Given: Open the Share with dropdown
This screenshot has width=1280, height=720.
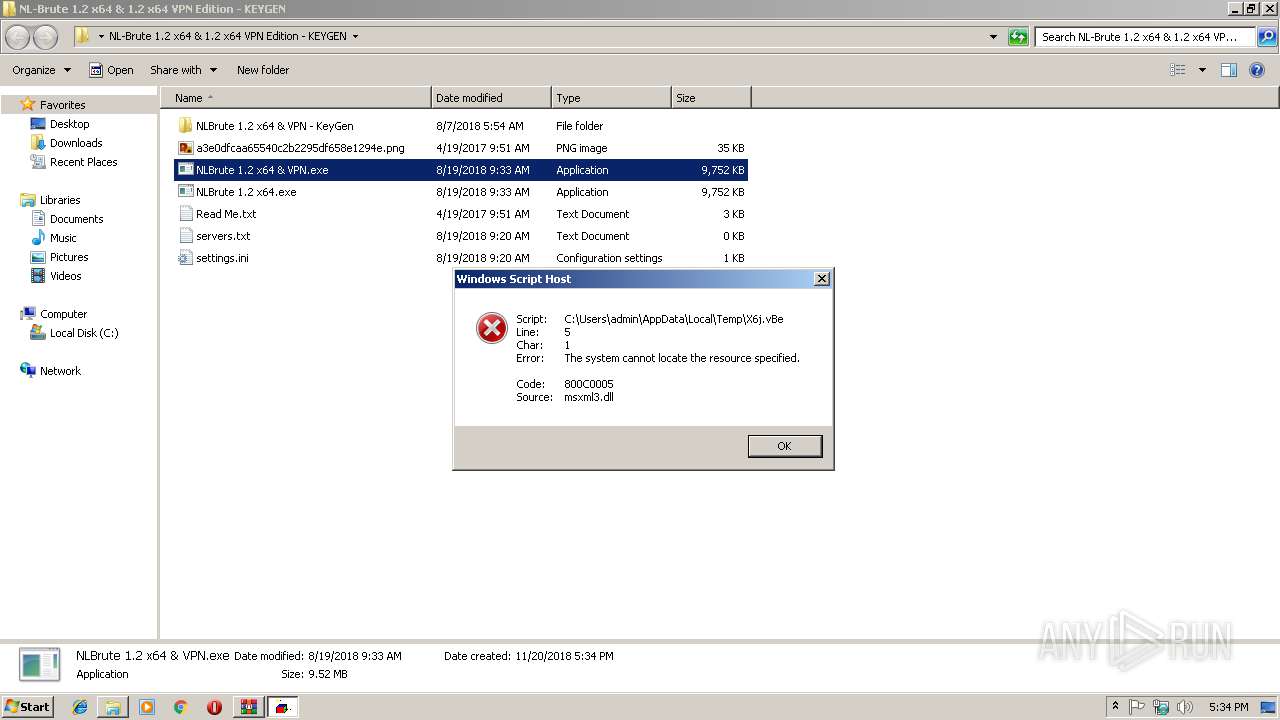Looking at the screenshot, I should coord(183,70).
